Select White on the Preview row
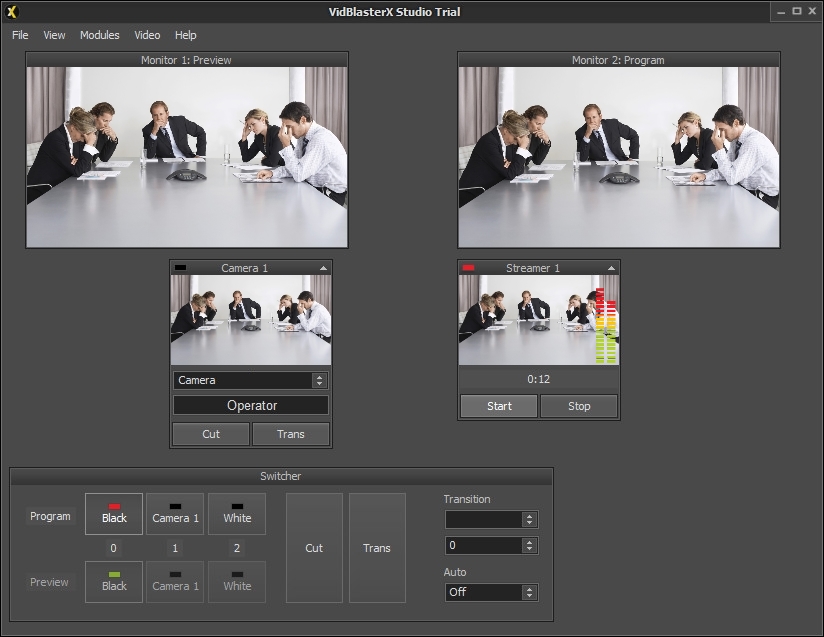 (237, 581)
